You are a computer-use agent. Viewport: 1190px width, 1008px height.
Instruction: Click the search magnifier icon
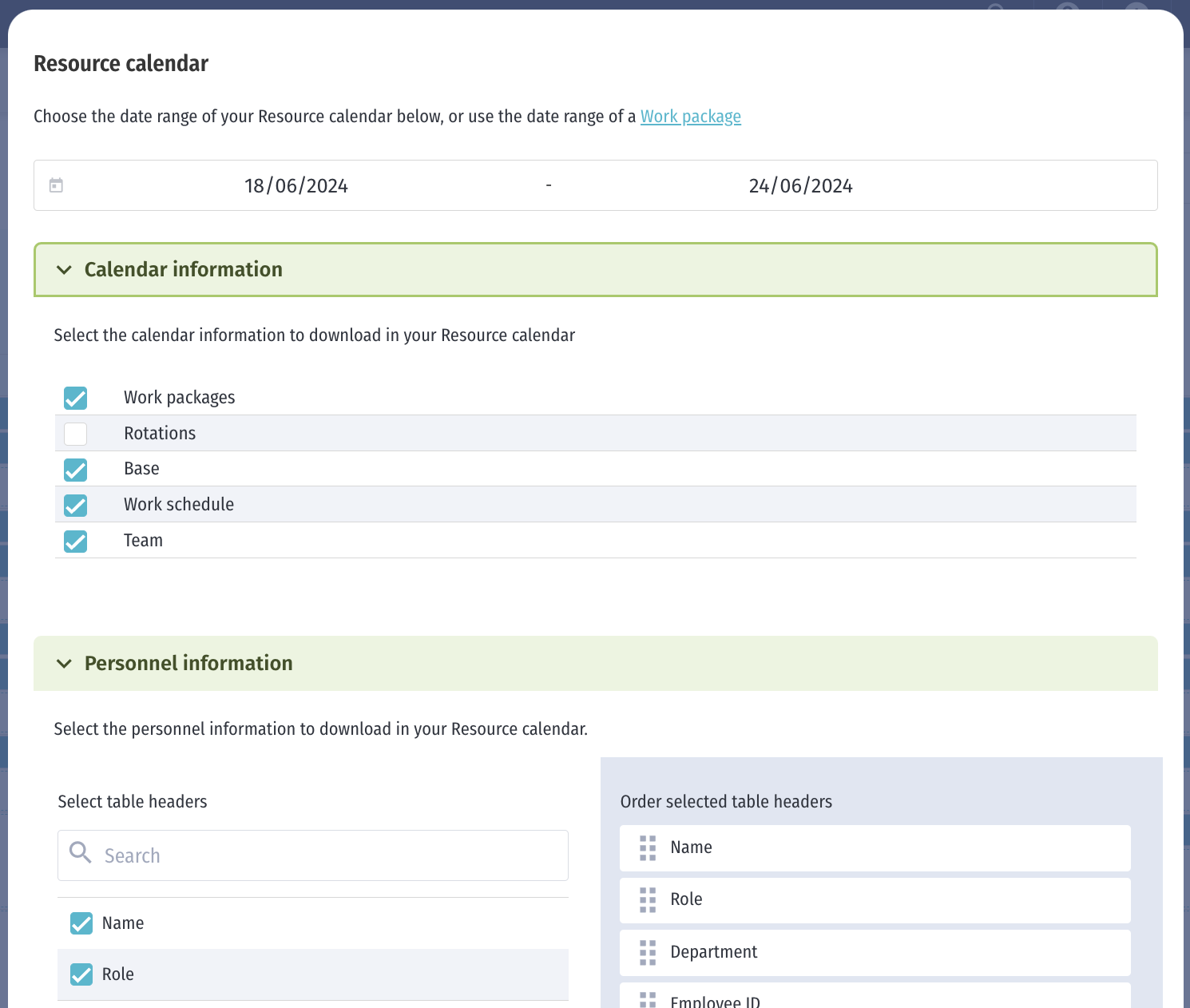coord(81,853)
